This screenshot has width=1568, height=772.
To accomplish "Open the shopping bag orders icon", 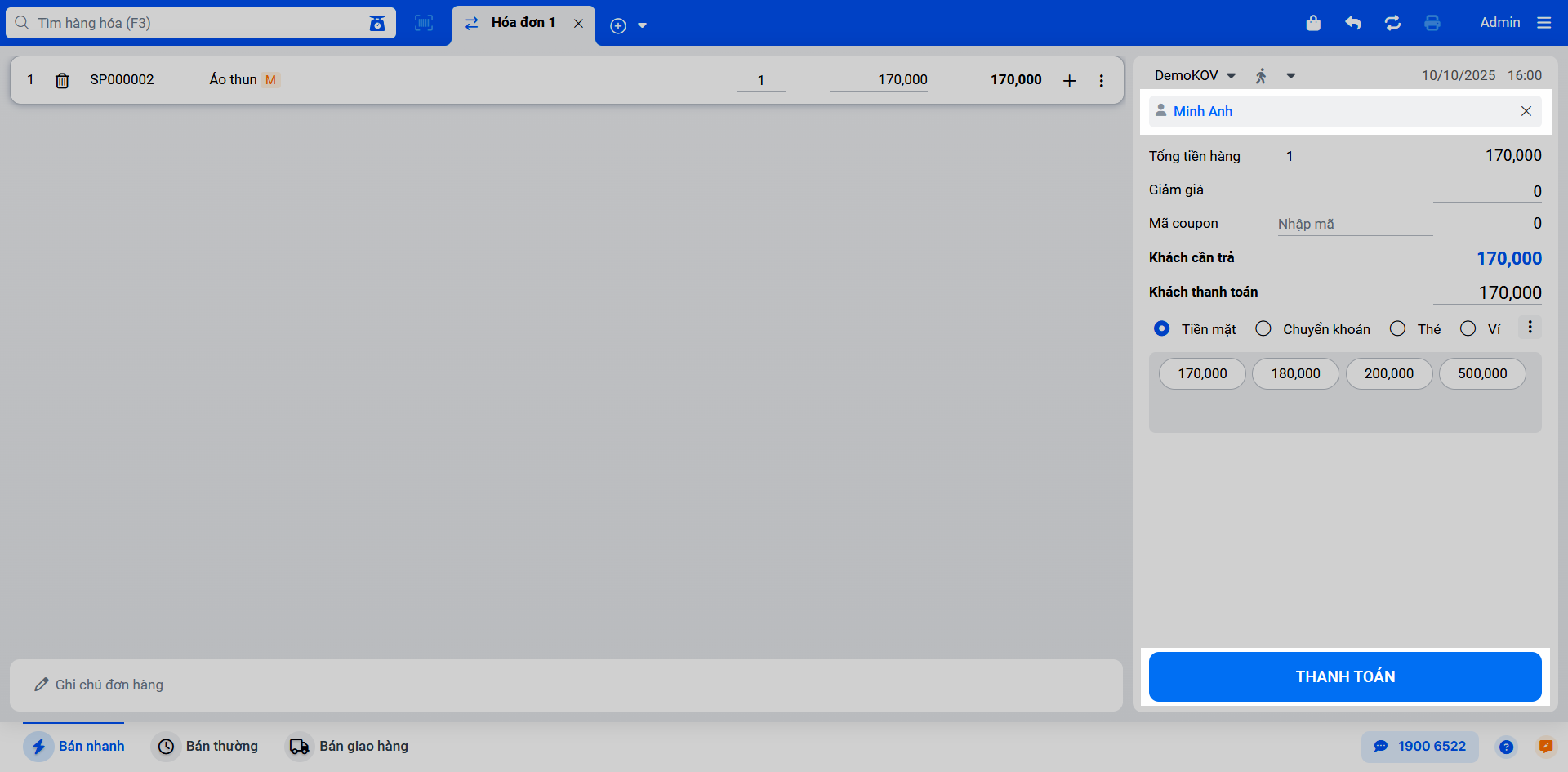I will pos(1313,23).
